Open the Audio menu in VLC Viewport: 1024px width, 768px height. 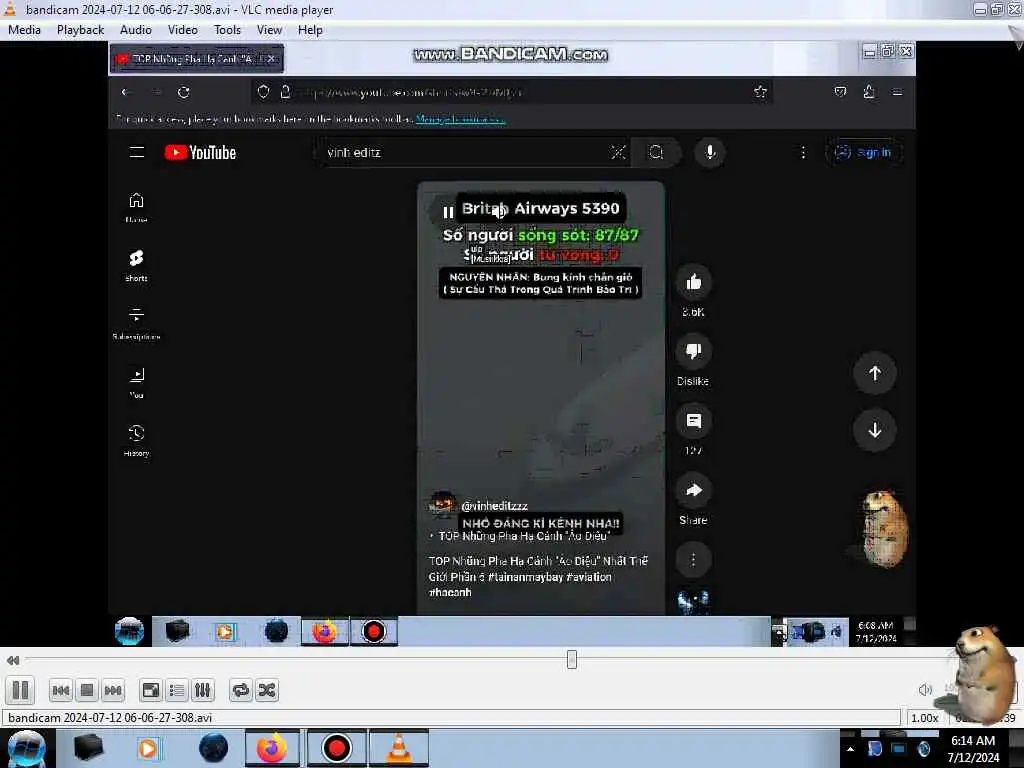click(136, 30)
